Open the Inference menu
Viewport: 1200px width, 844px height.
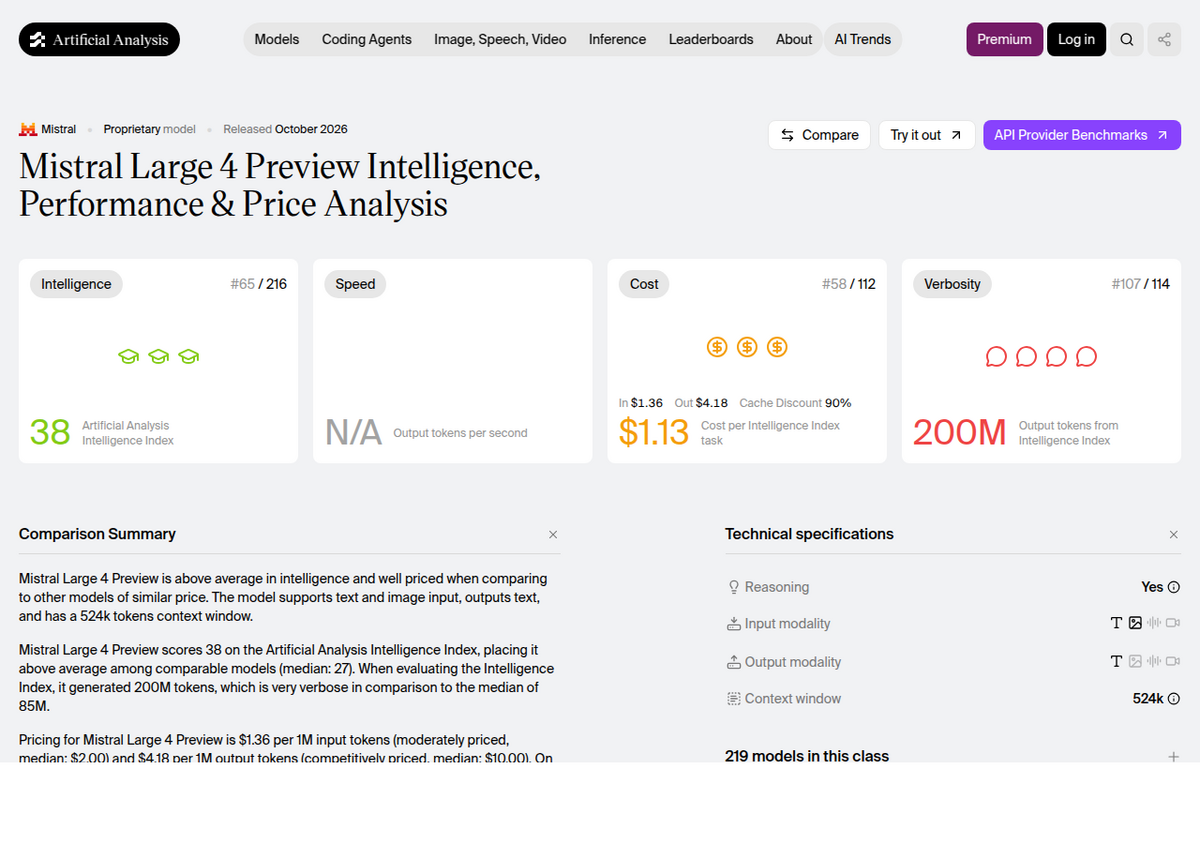(x=617, y=40)
